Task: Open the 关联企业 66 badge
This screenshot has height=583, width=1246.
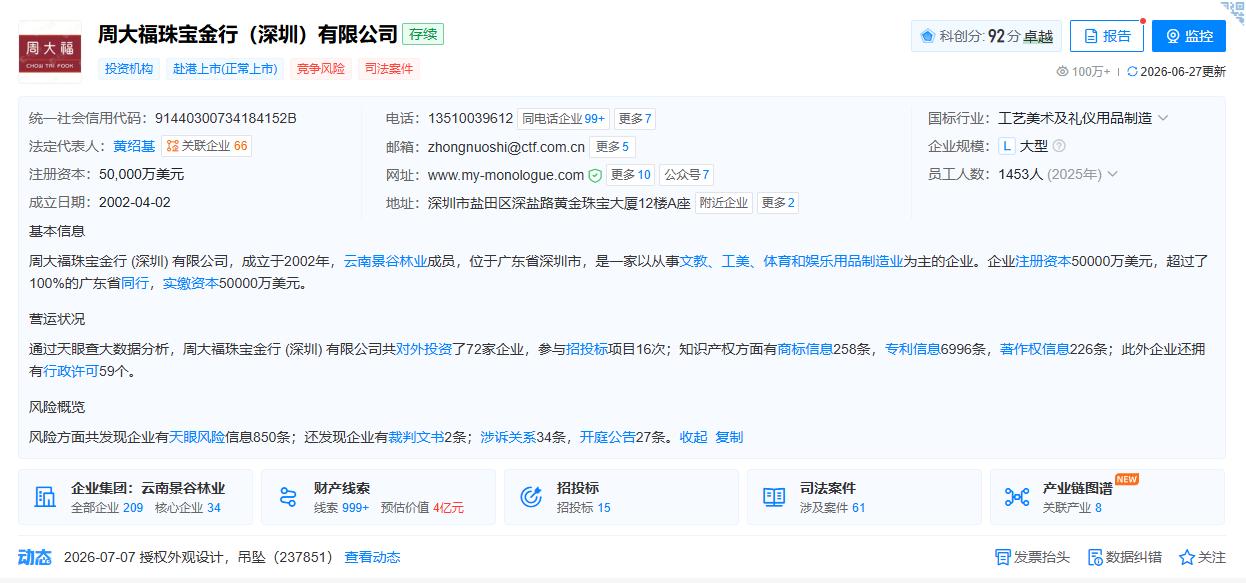Action: (207, 146)
